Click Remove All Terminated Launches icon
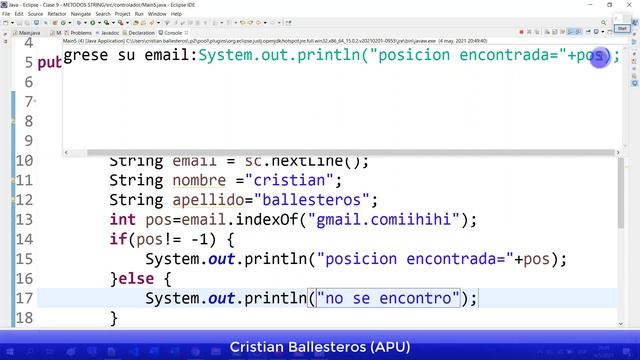This screenshot has height=360, width=640. pyautogui.click(x=537, y=32)
